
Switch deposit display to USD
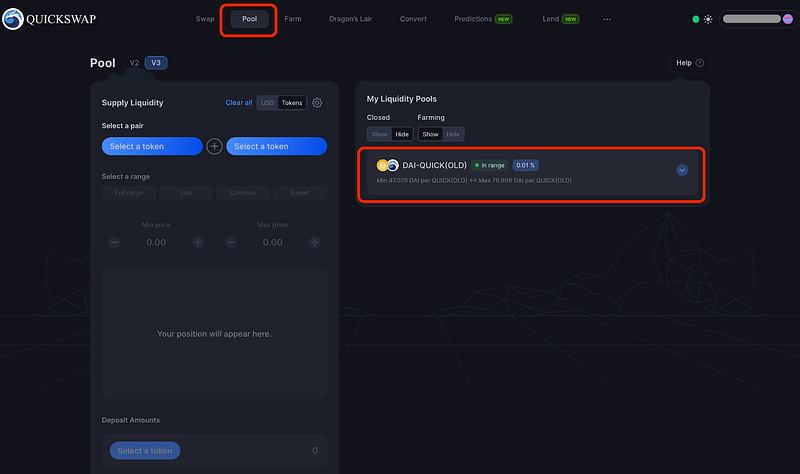point(267,103)
